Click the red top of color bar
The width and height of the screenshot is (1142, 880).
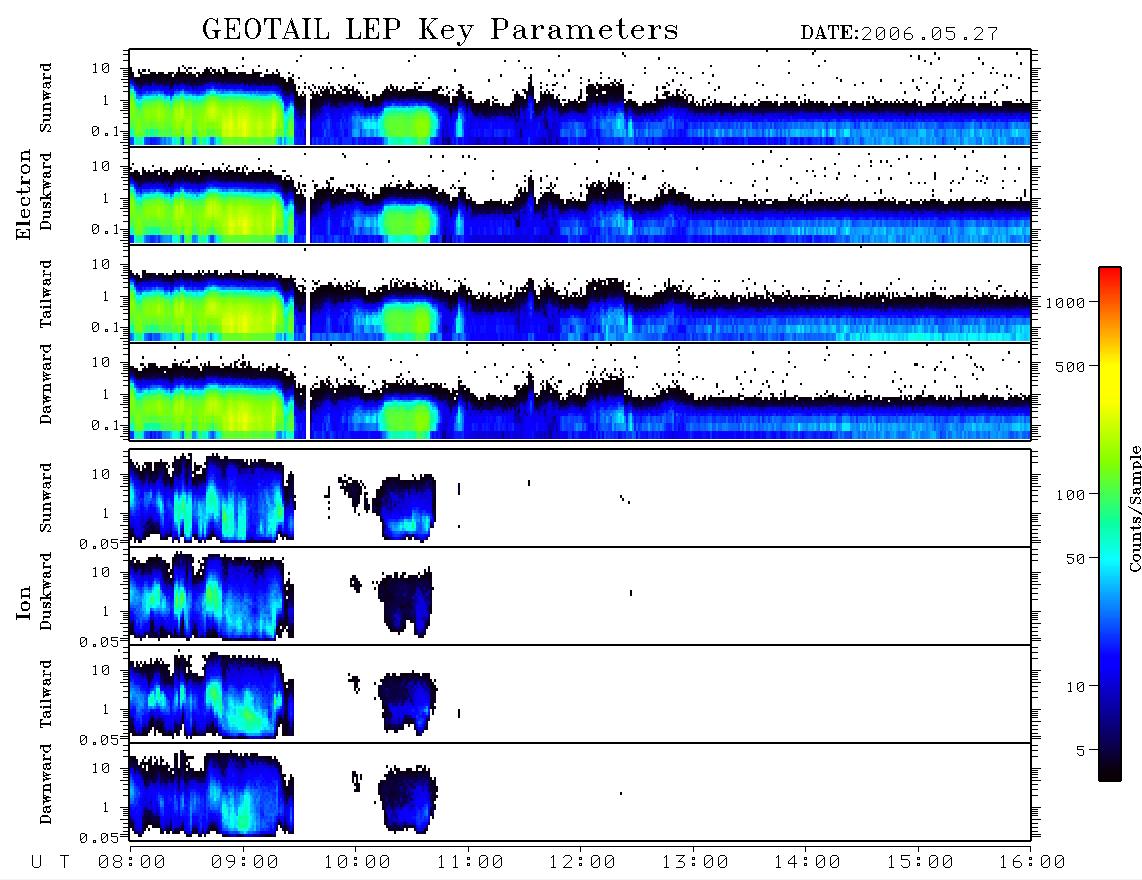(x=1110, y=273)
